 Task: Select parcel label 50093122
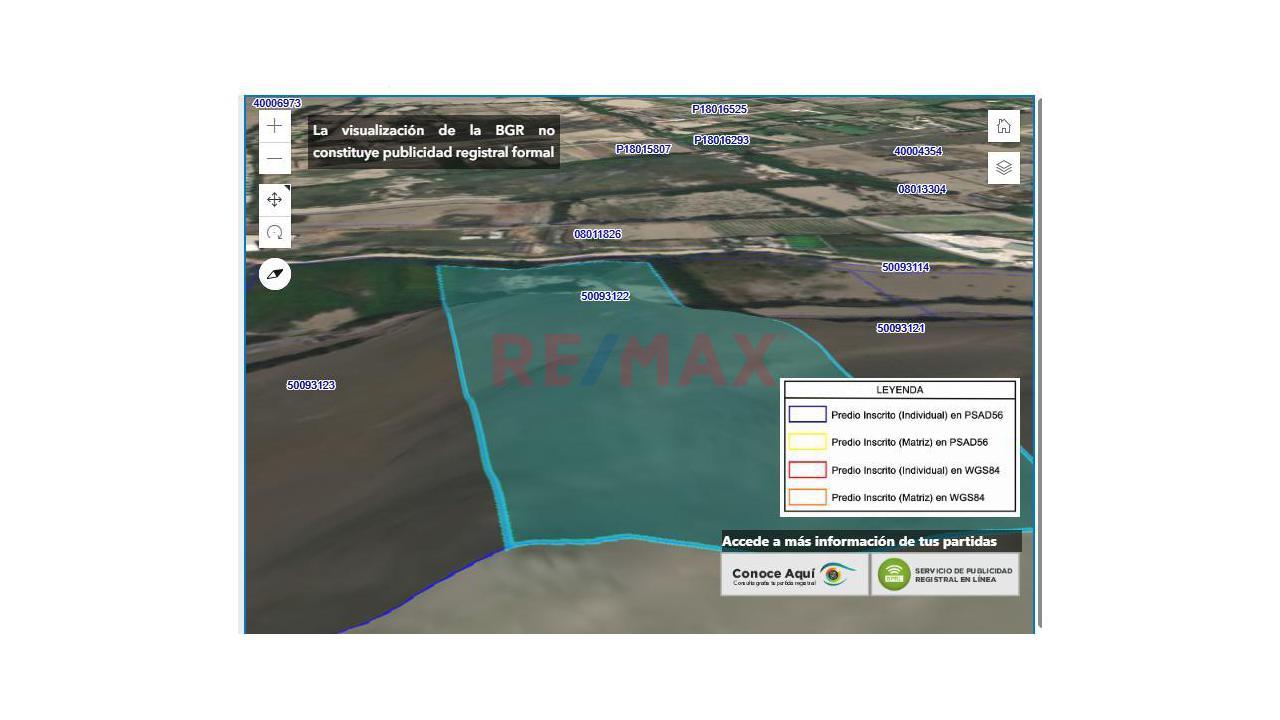(605, 296)
